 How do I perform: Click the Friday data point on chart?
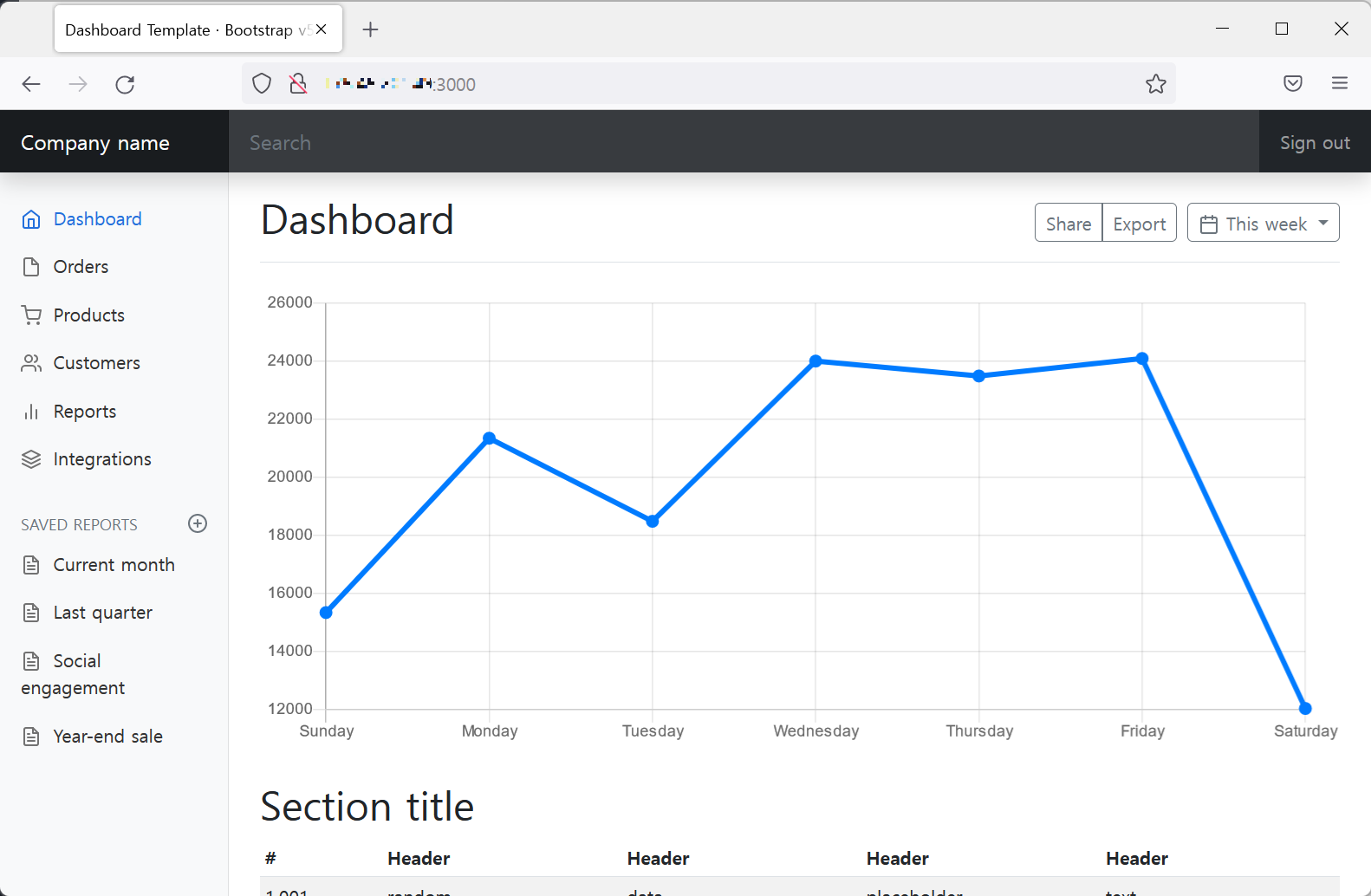pos(1142,359)
